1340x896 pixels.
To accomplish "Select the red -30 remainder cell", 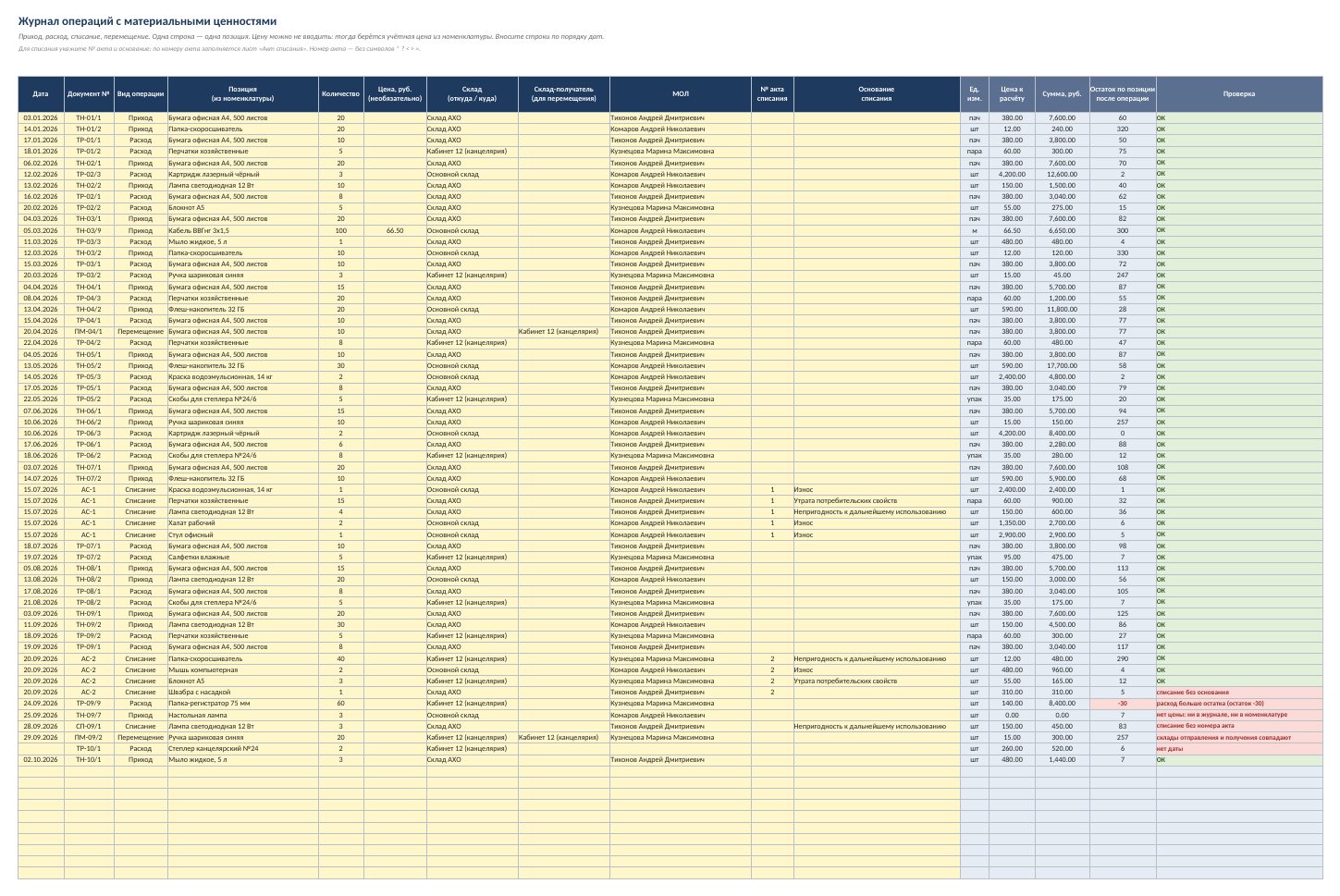I will coord(1123,704).
